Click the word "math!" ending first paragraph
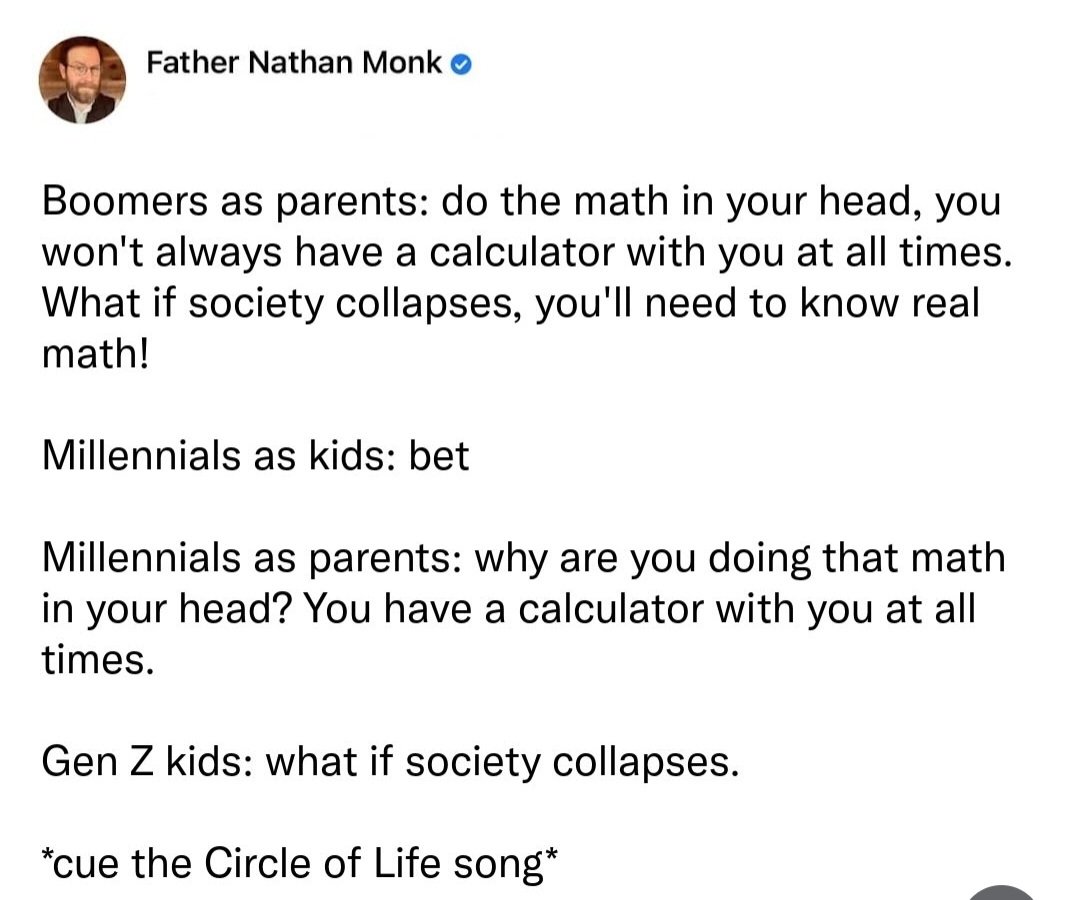Image resolution: width=1080 pixels, height=900 pixels. point(94,355)
